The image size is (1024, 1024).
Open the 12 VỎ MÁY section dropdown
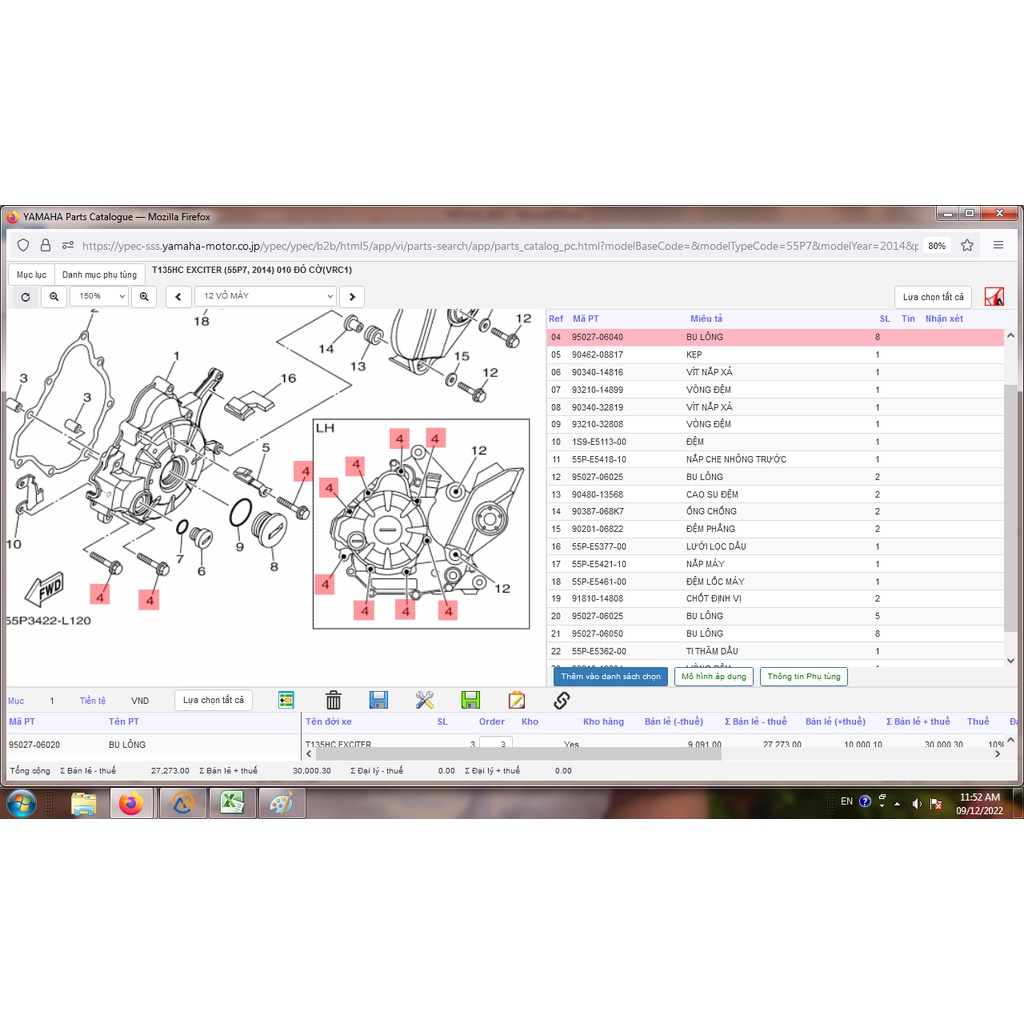coord(265,296)
